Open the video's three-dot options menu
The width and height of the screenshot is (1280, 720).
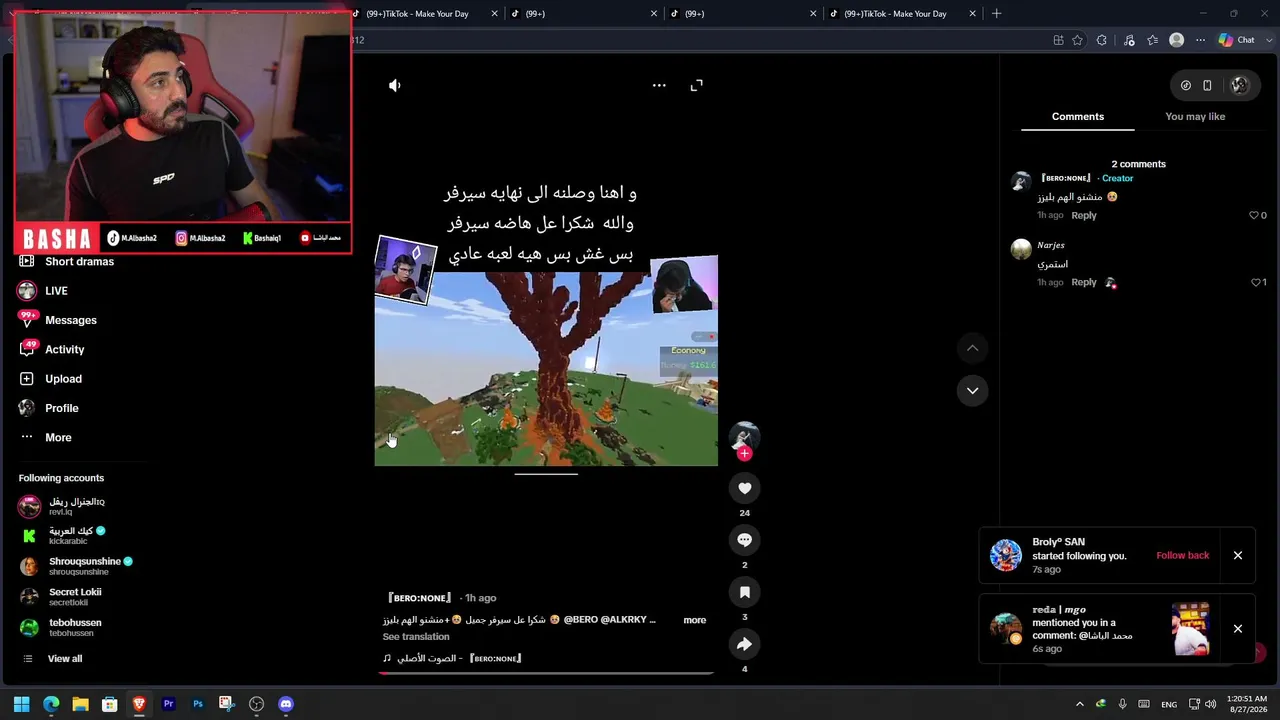coord(659,86)
